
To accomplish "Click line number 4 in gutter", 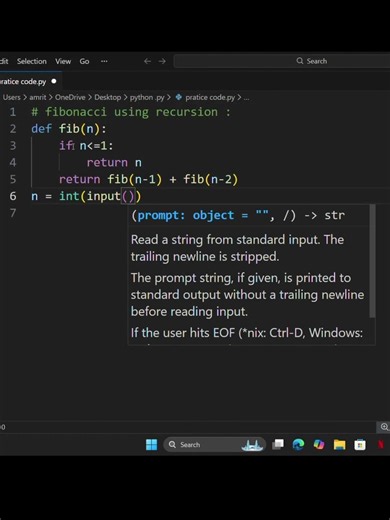I will click(13, 163).
